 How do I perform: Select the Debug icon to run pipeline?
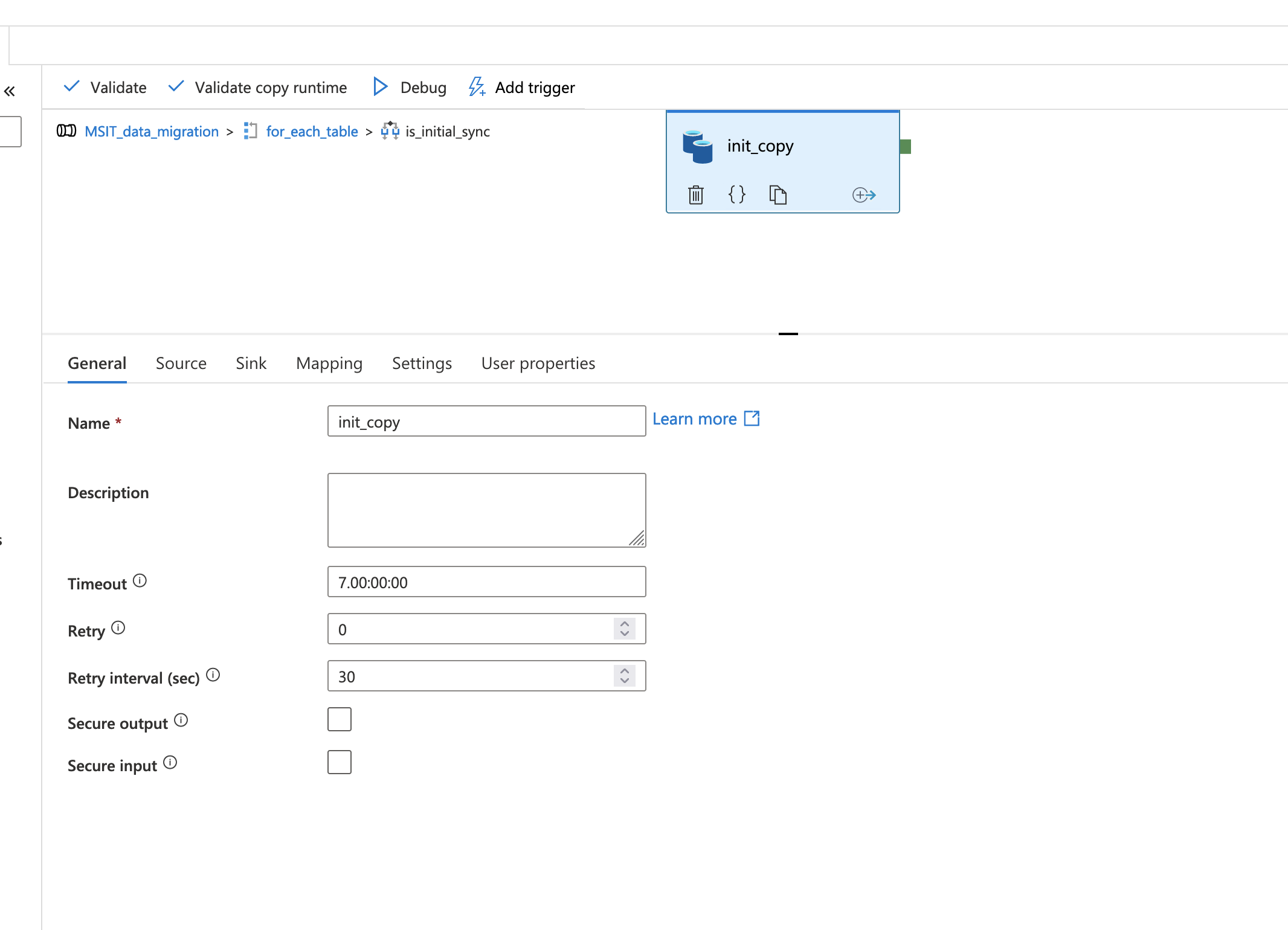pos(381,87)
